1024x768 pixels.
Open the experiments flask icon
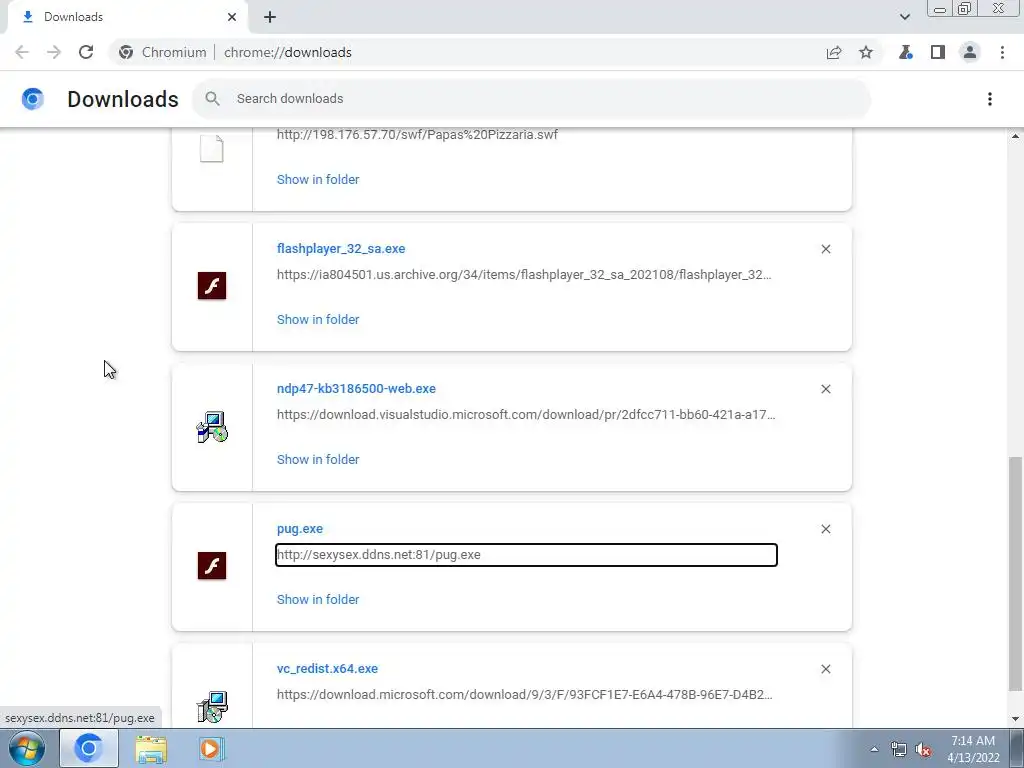point(906,52)
